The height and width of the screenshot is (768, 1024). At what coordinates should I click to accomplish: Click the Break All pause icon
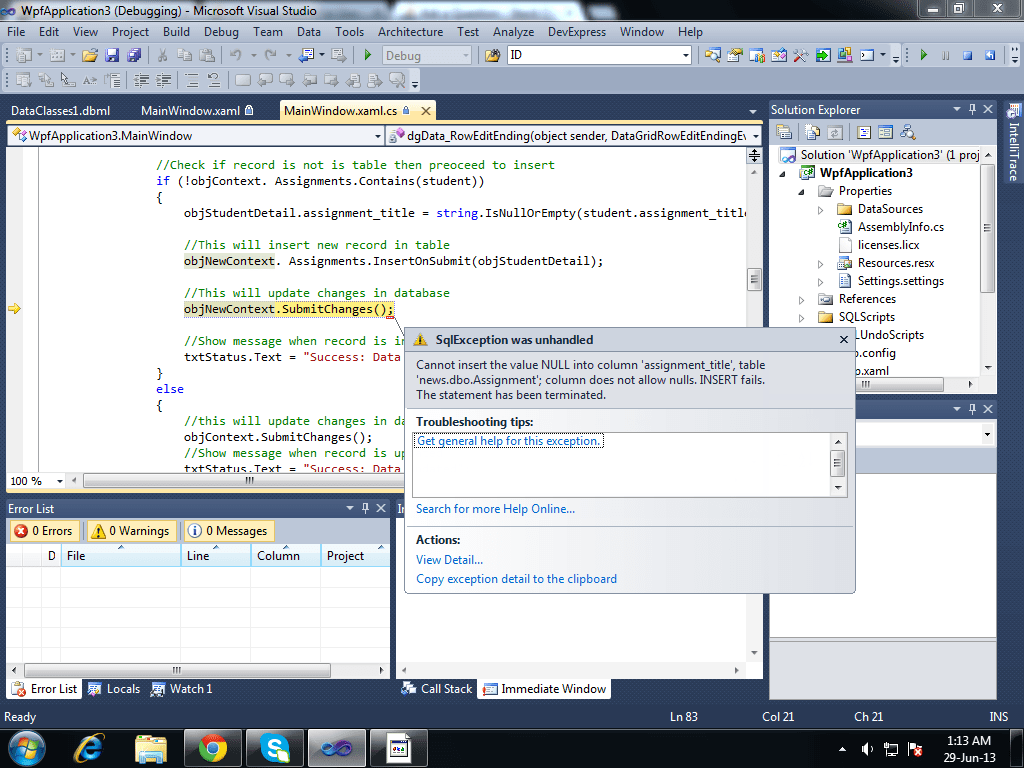(x=945, y=56)
